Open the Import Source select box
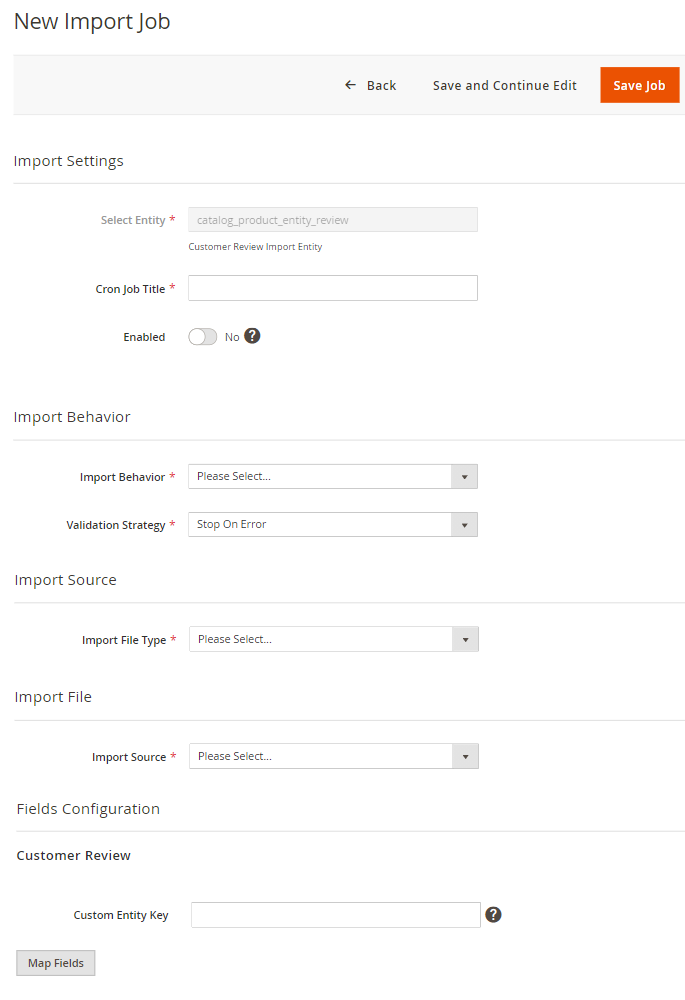This screenshot has width=685, height=1000. 333,756
